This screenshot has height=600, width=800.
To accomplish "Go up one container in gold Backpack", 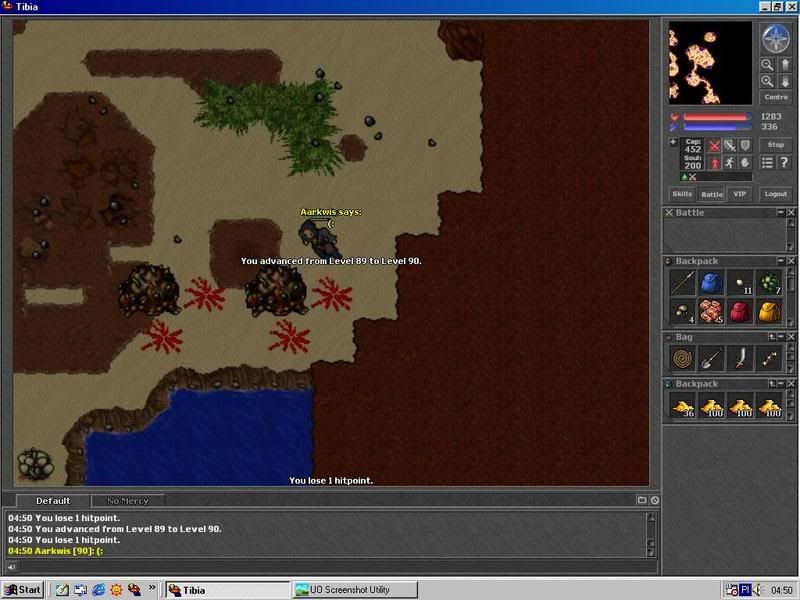I will click(x=772, y=383).
